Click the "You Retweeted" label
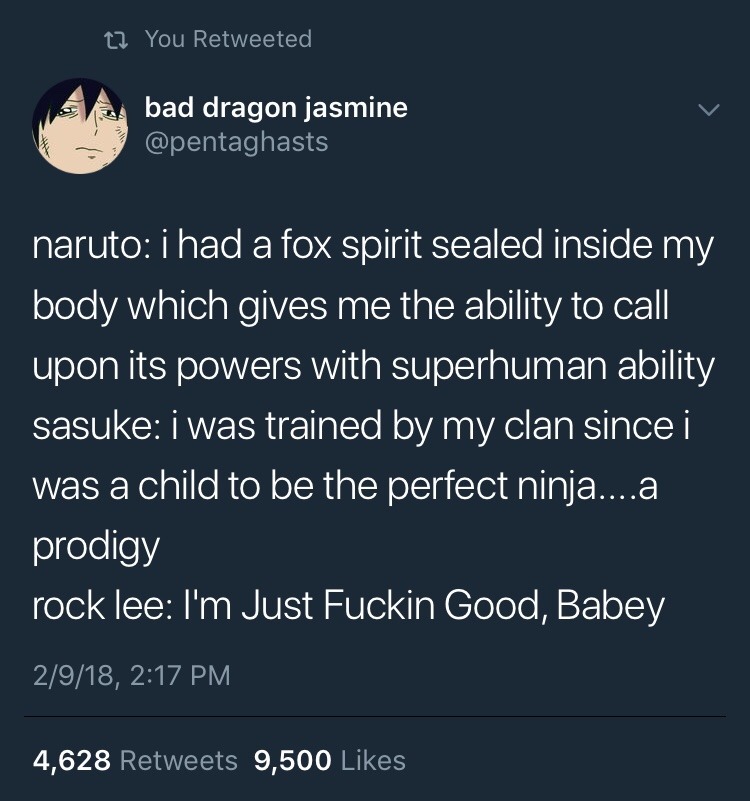This screenshot has width=750, height=801. [x=228, y=39]
